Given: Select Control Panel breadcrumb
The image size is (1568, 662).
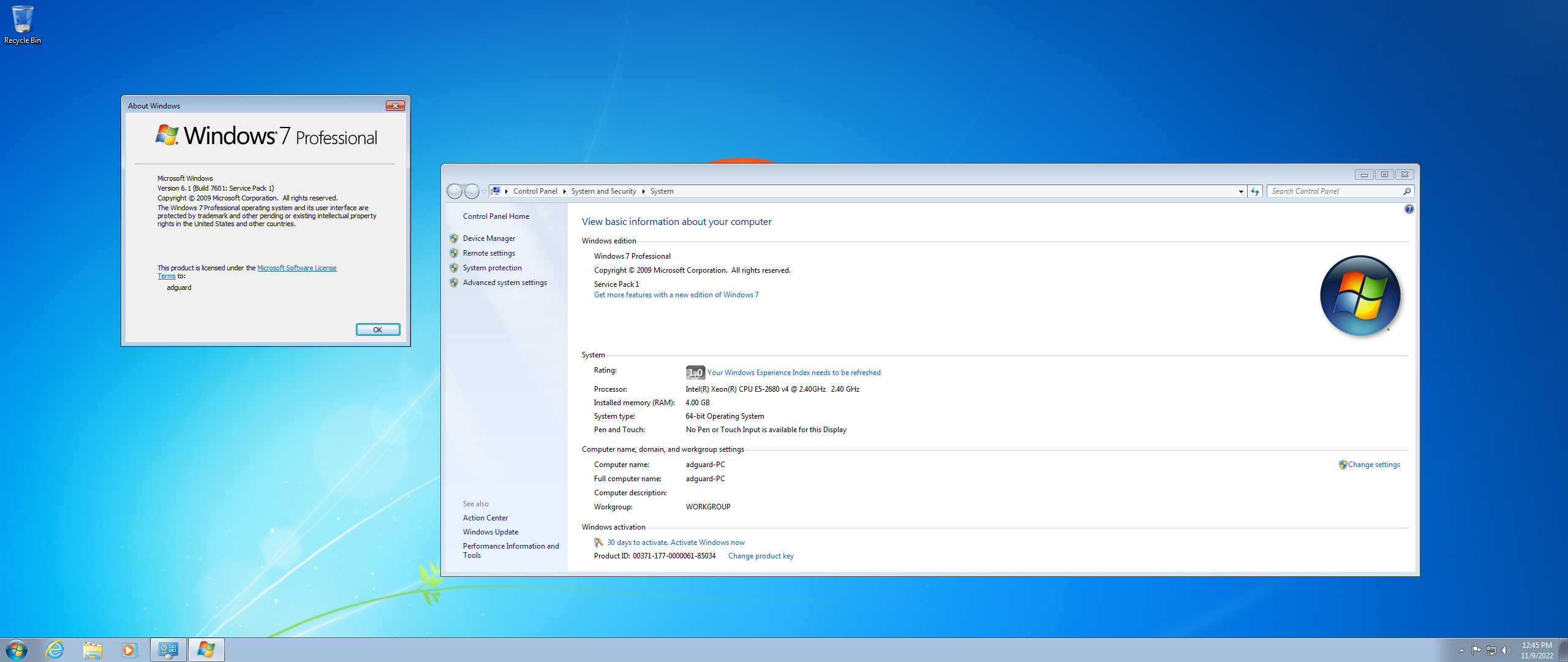Looking at the screenshot, I should (535, 191).
